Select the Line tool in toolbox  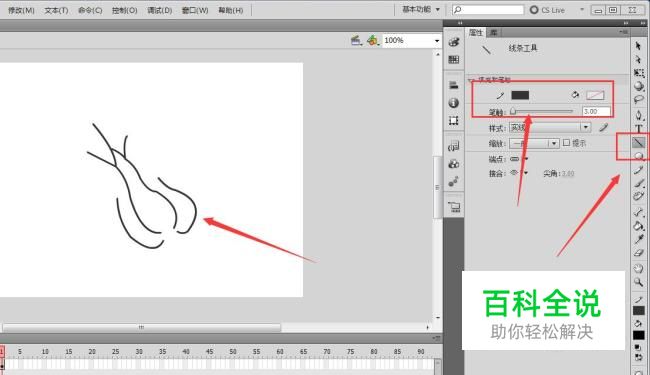(638, 143)
